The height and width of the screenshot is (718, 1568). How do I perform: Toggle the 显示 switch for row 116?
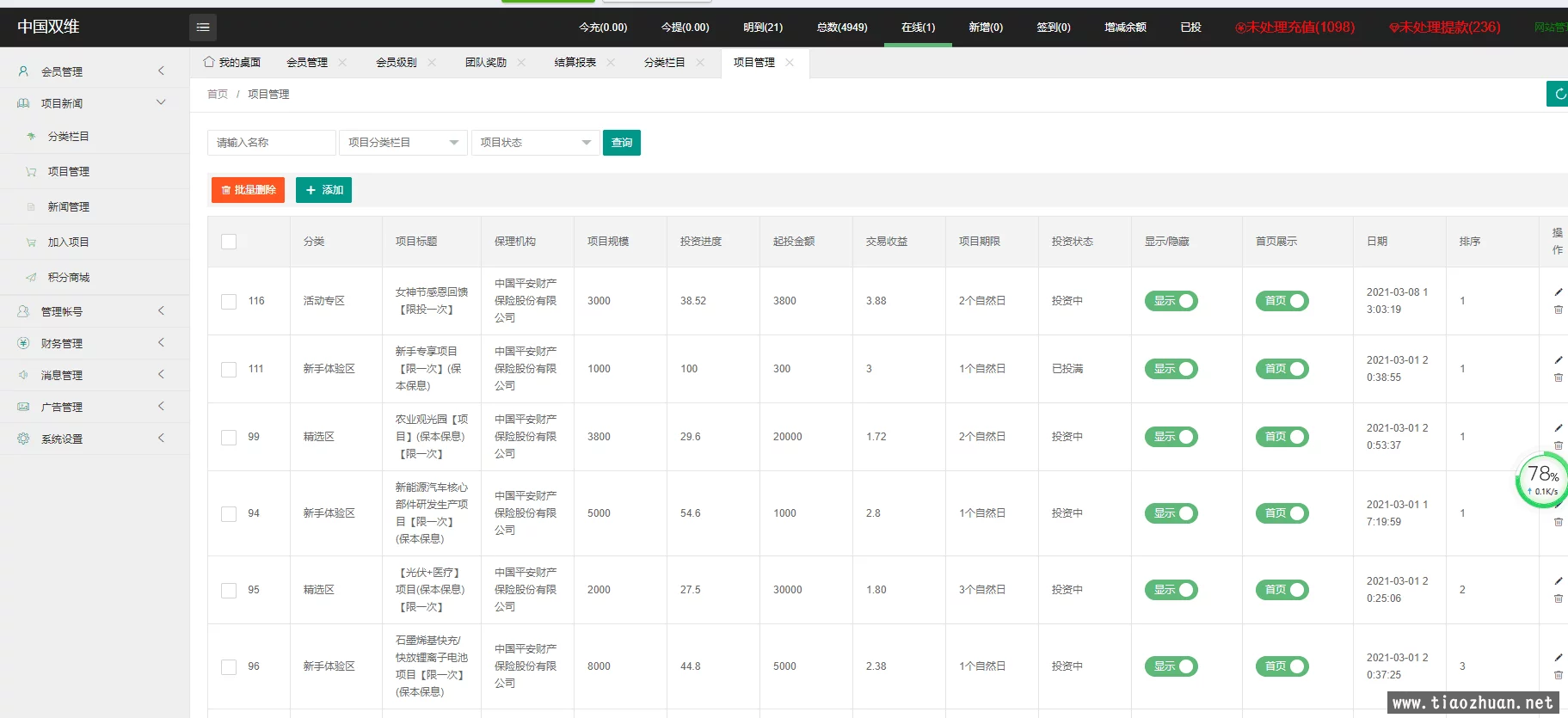[1171, 301]
